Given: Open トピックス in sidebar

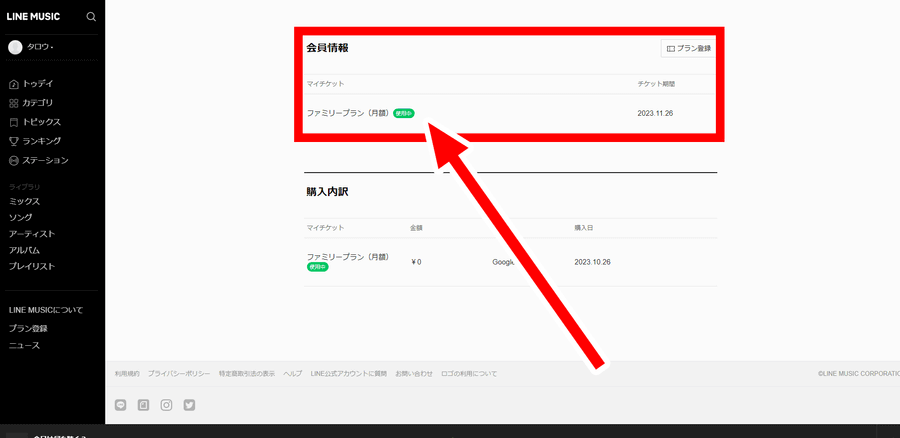Looking at the screenshot, I should (x=35, y=122).
